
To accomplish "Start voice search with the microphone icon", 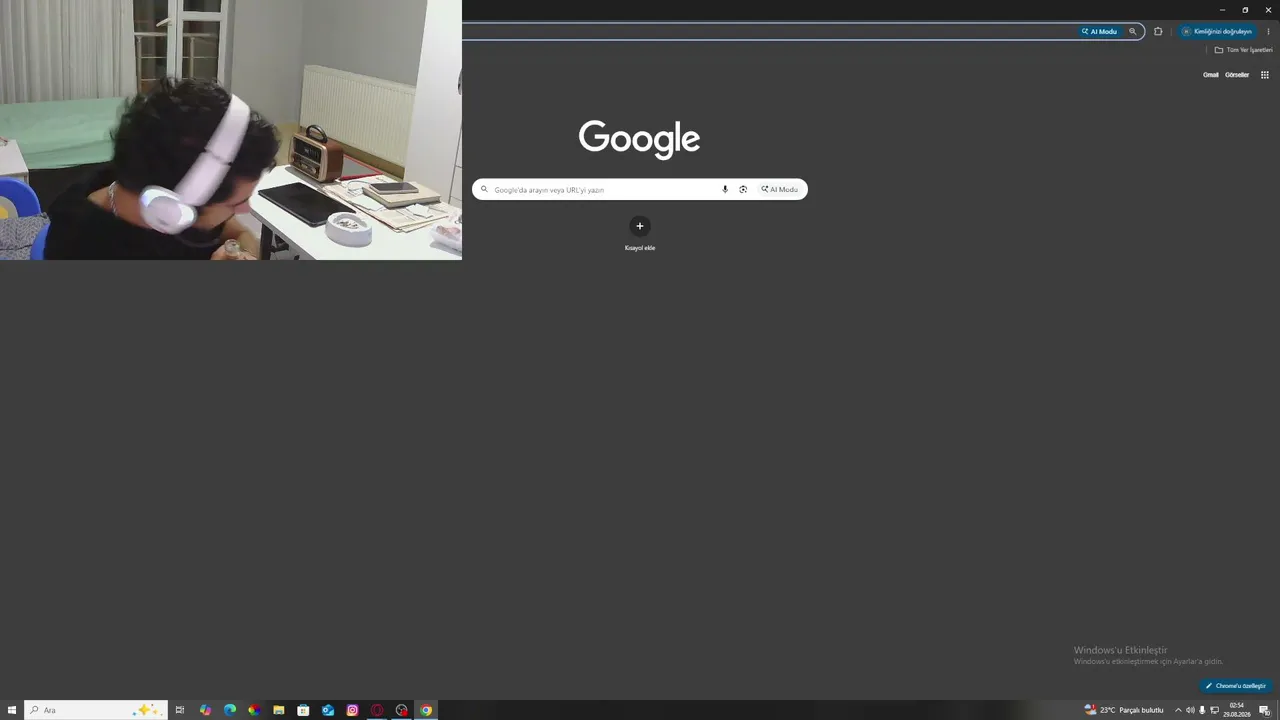I will (x=725, y=189).
